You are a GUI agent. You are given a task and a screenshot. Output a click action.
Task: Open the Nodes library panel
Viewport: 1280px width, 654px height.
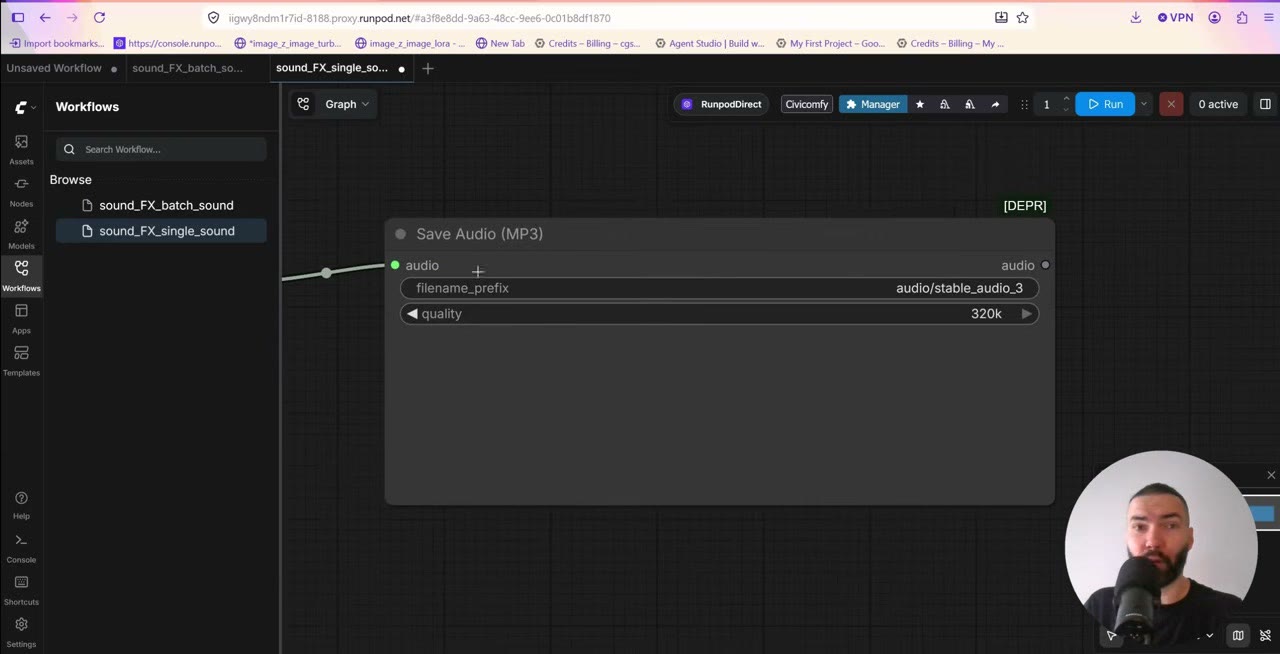(21, 190)
